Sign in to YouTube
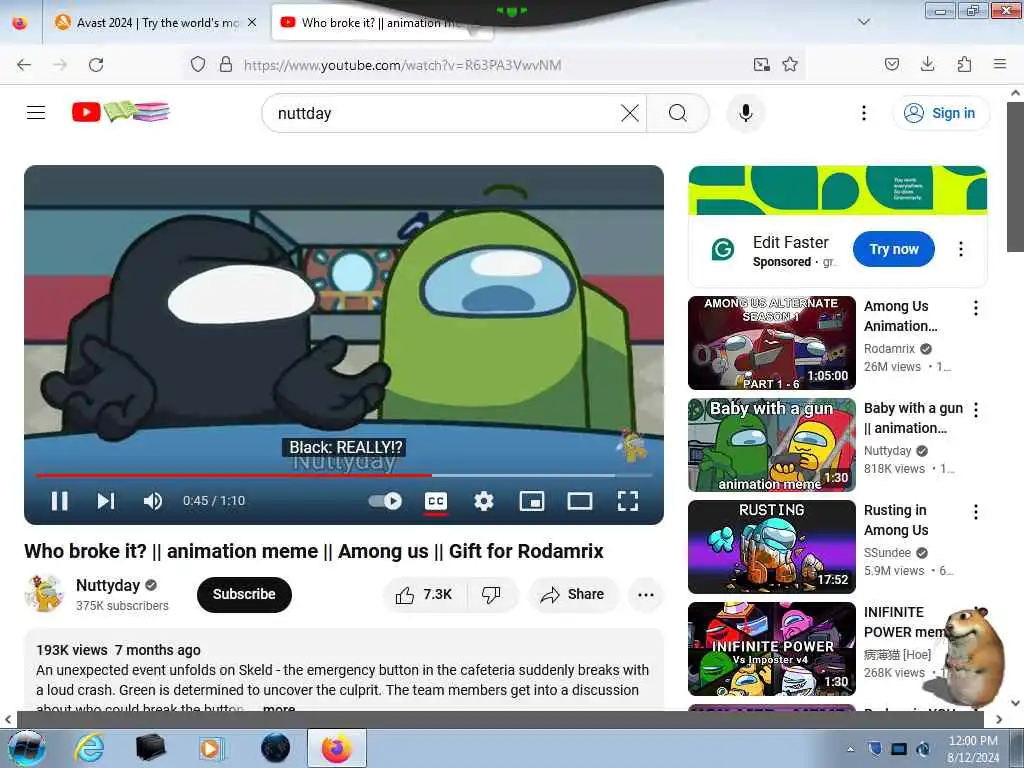 [940, 113]
